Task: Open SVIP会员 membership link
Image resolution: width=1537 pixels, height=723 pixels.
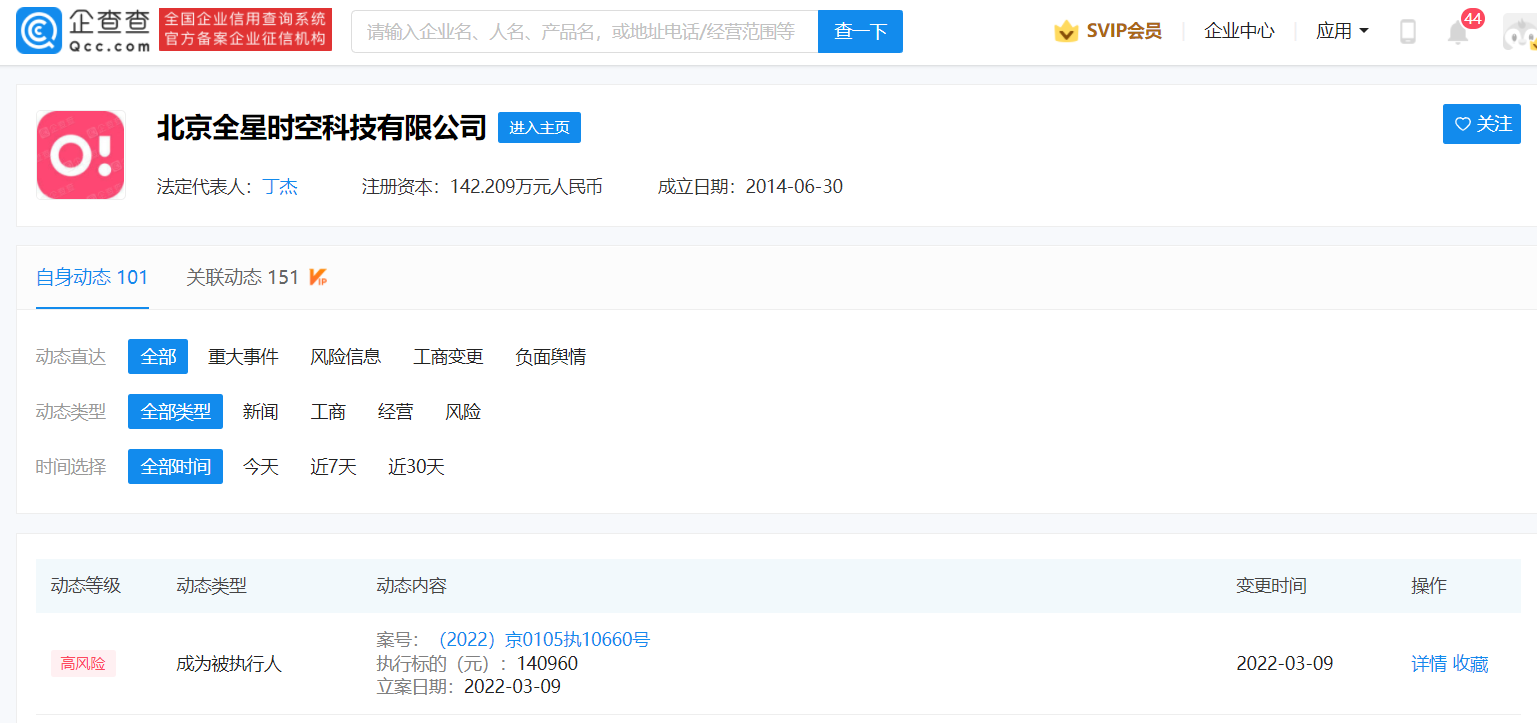Action: pos(1124,31)
